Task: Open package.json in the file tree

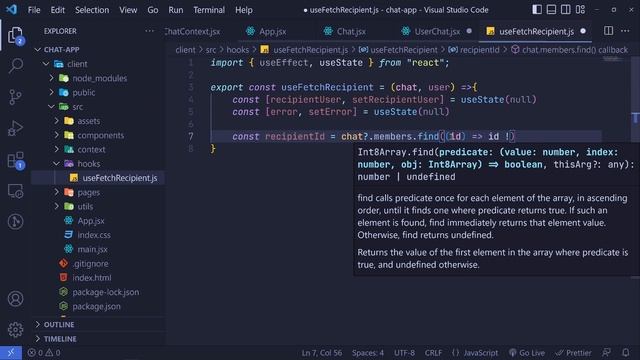Action: point(96,306)
